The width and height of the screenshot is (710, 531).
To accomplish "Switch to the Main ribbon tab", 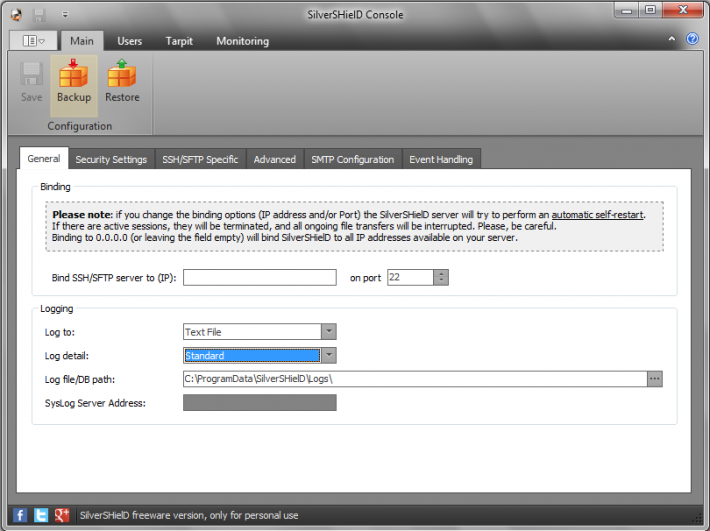I will 82,41.
